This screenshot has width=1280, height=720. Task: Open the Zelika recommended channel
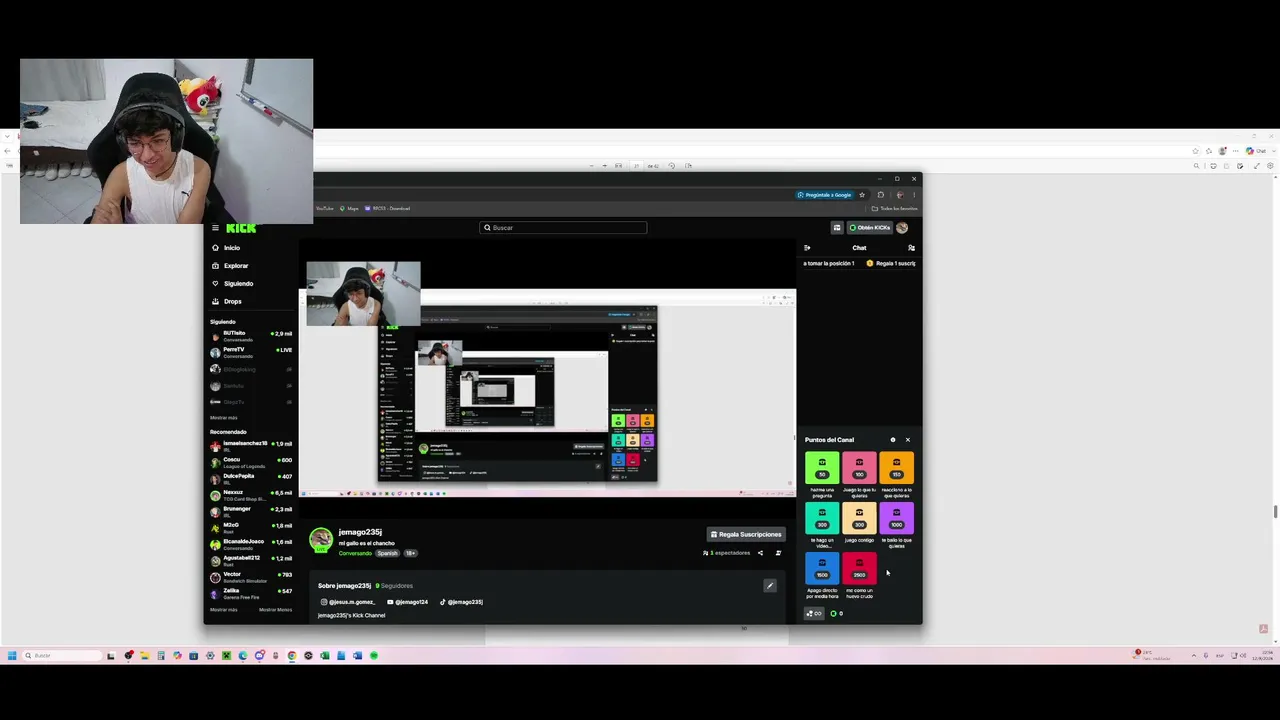point(251,593)
